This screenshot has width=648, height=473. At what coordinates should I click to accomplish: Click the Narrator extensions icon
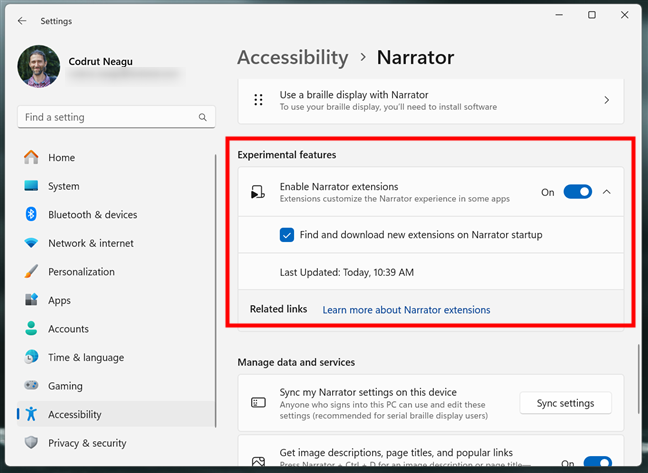coord(258,192)
